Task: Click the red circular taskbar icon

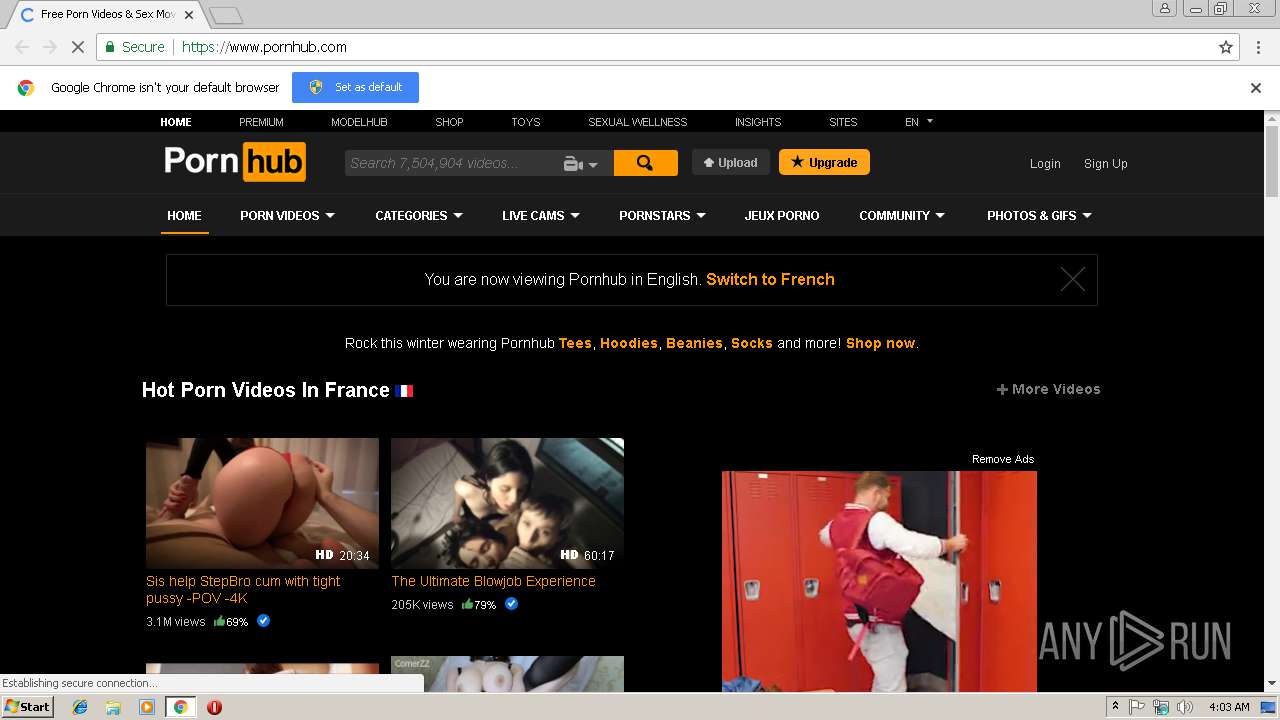Action: pos(214,707)
